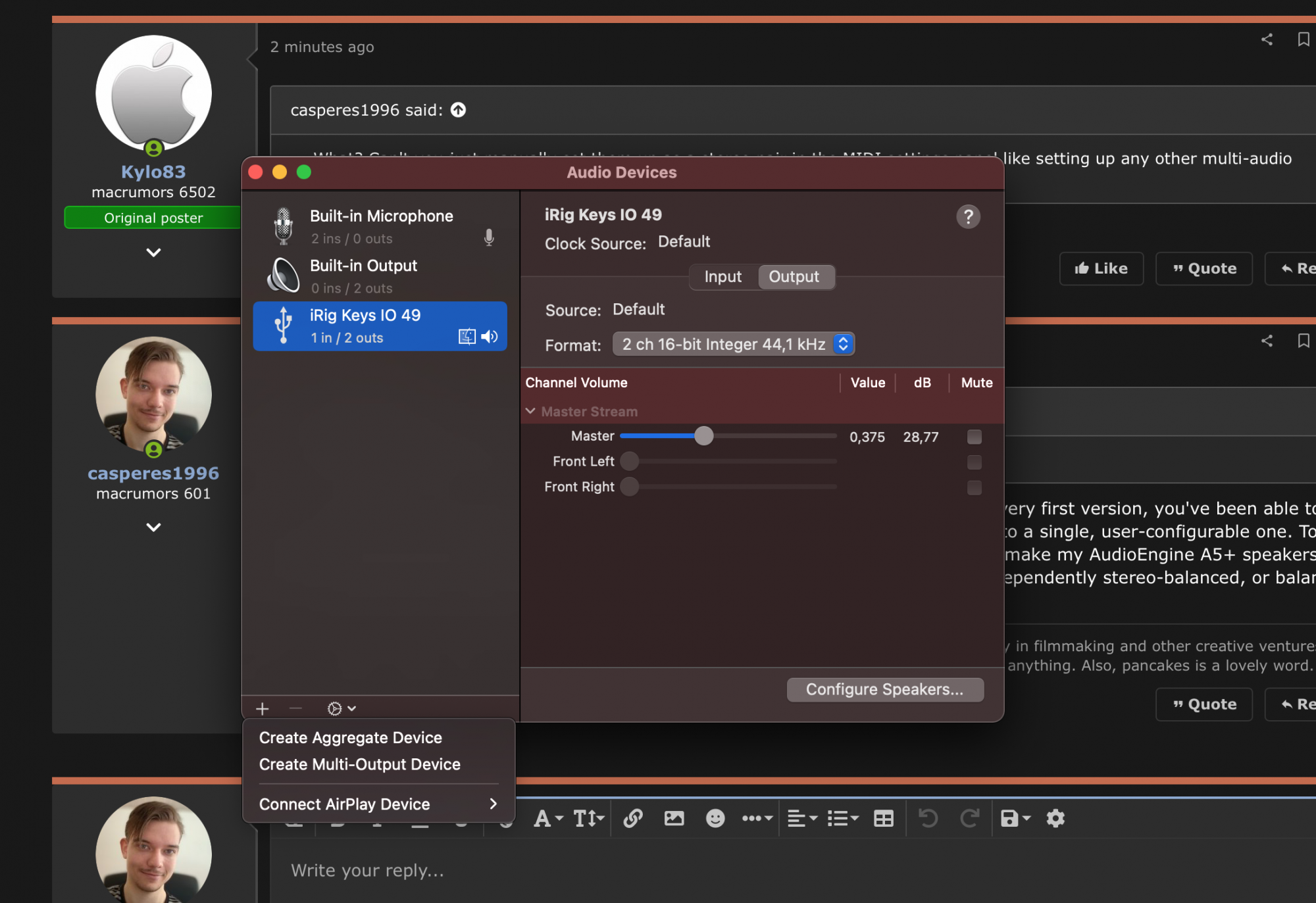
Task: Expand Kylo83's user info chevron
Action: click(153, 253)
